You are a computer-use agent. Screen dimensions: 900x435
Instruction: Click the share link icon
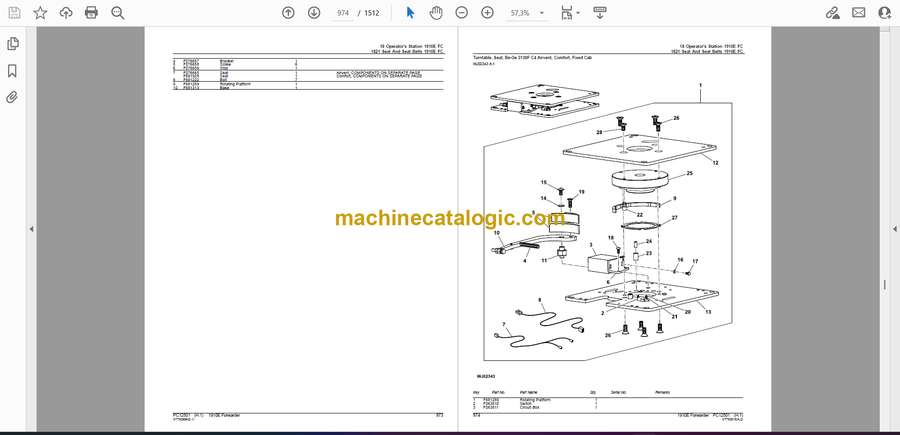click(833, 13)
